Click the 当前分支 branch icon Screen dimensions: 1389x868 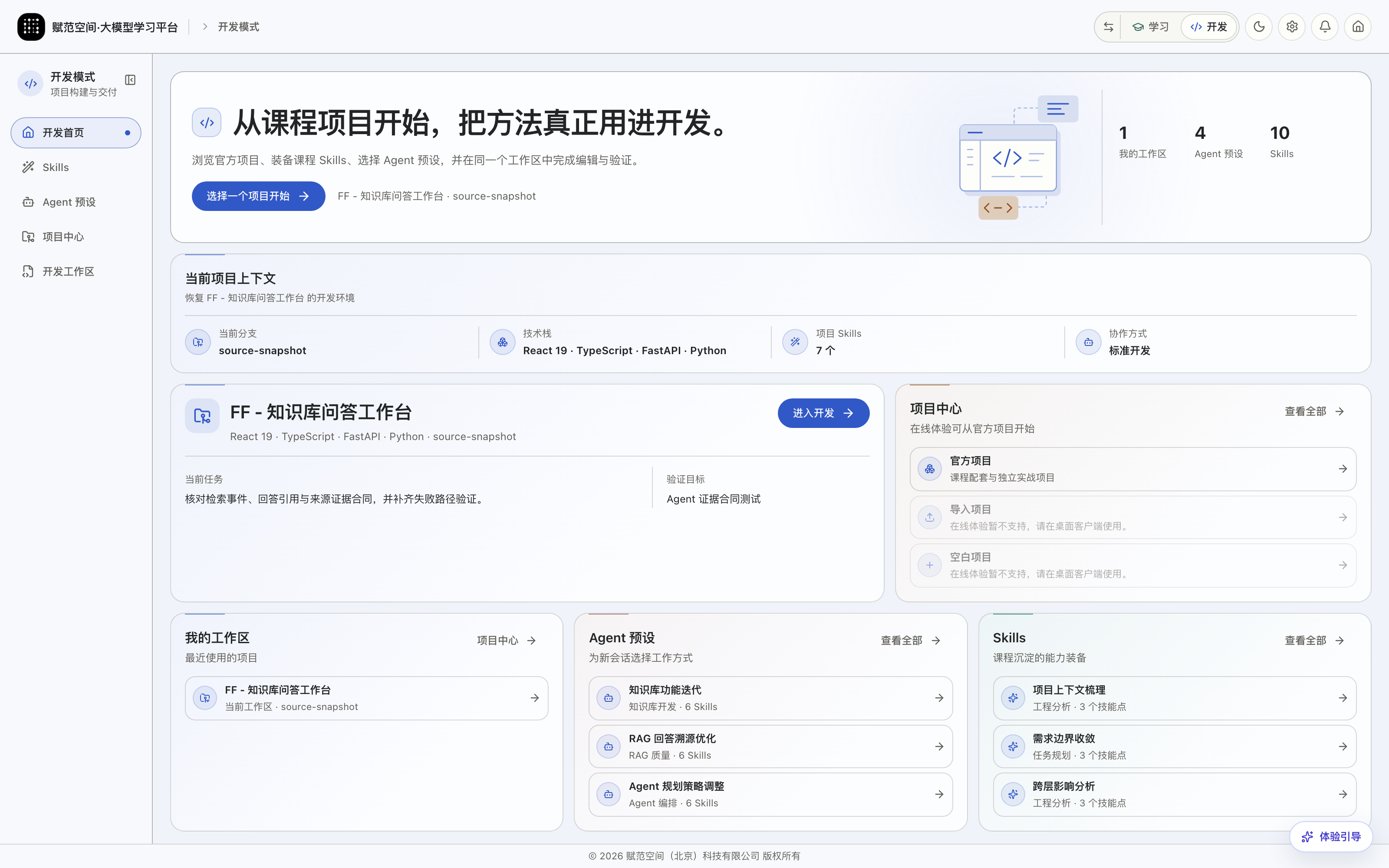198,342
